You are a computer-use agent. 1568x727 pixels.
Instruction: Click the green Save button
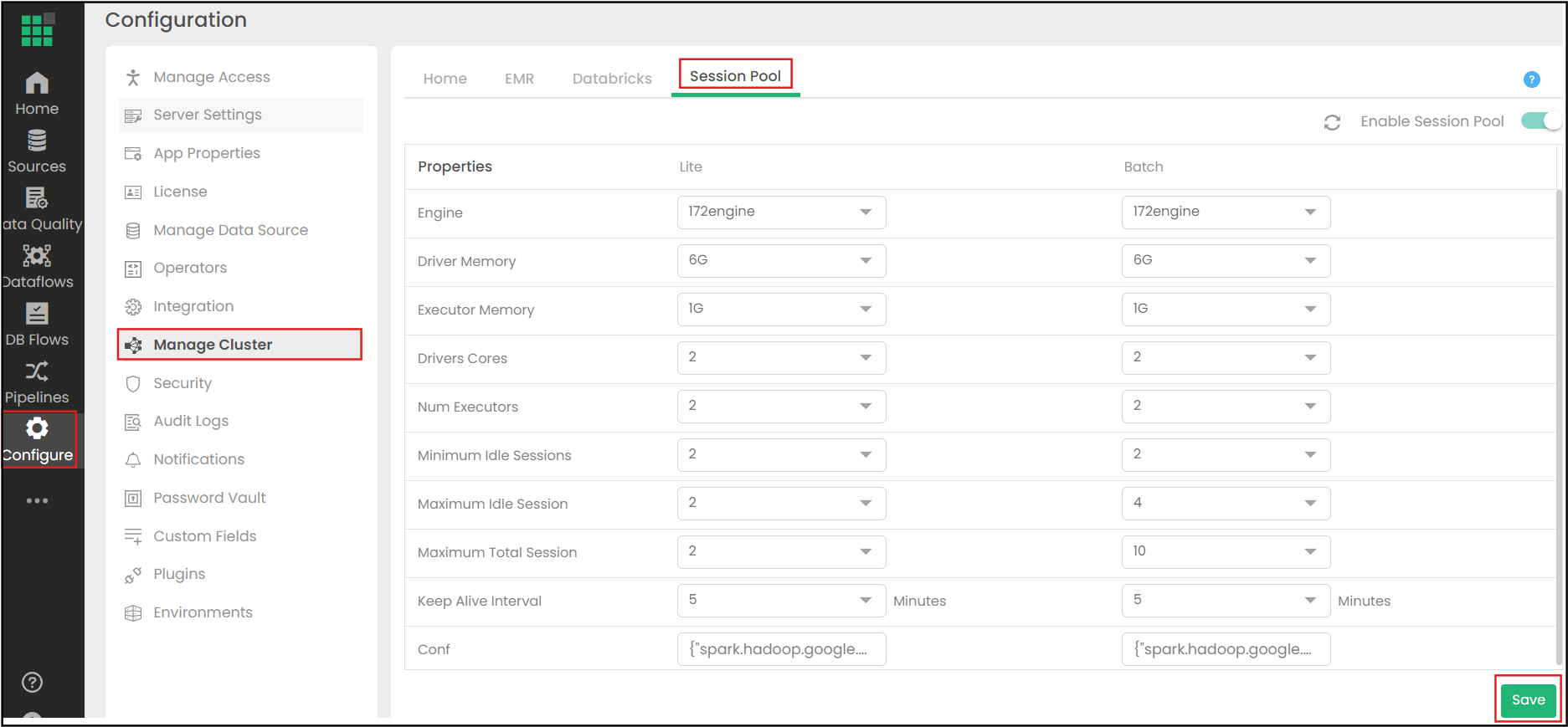coord(1528,700)
